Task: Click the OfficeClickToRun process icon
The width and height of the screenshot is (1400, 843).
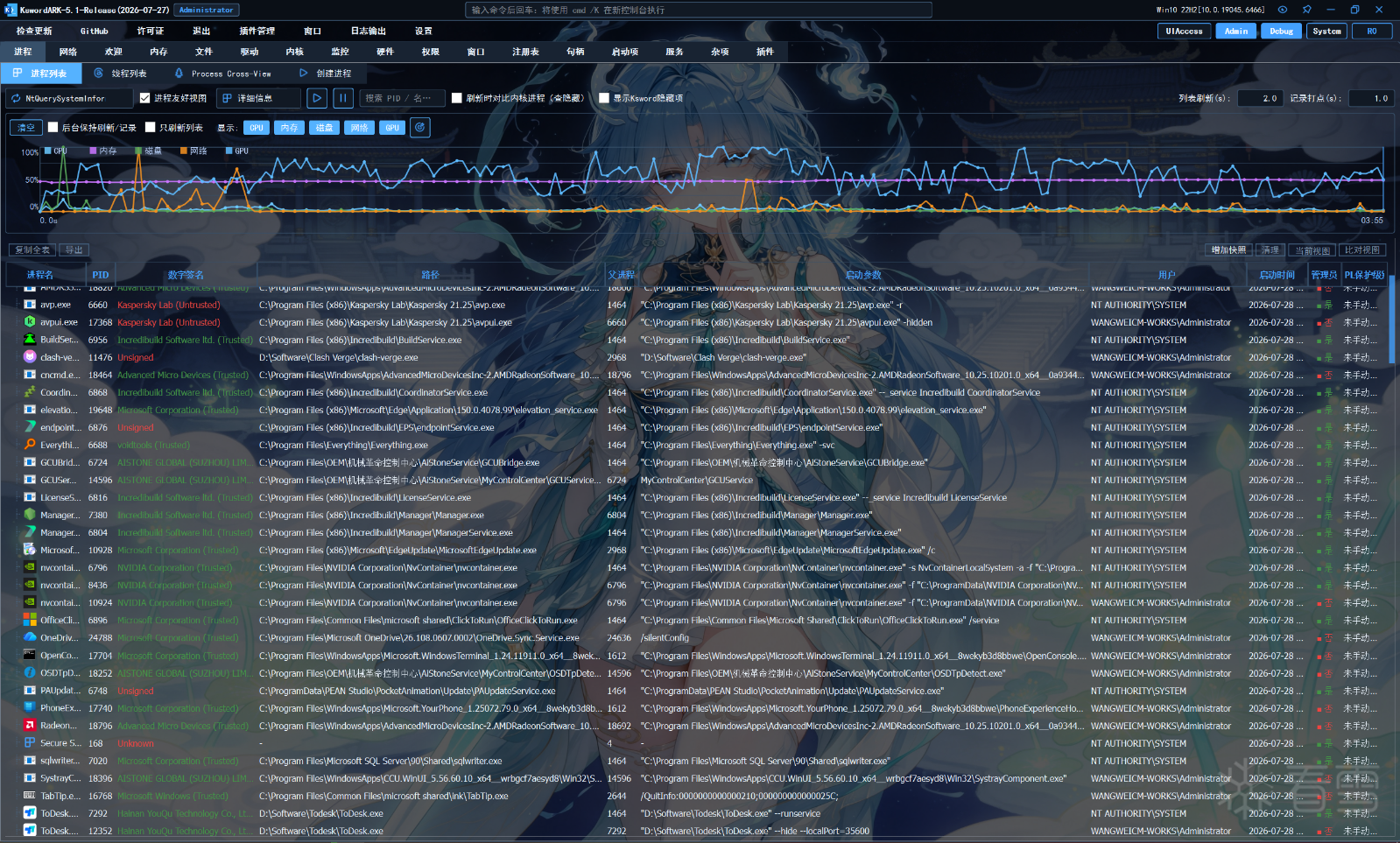Action: click(30, 620)
